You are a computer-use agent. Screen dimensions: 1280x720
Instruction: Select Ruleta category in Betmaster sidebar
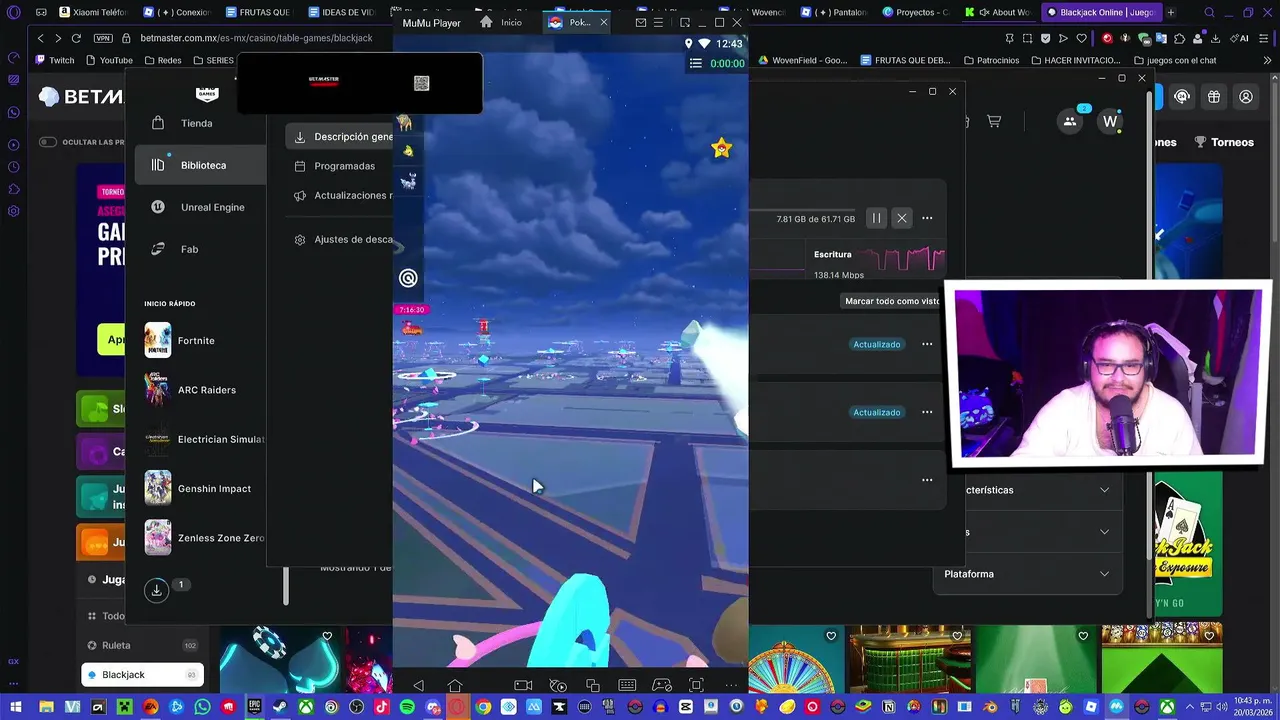142,645
